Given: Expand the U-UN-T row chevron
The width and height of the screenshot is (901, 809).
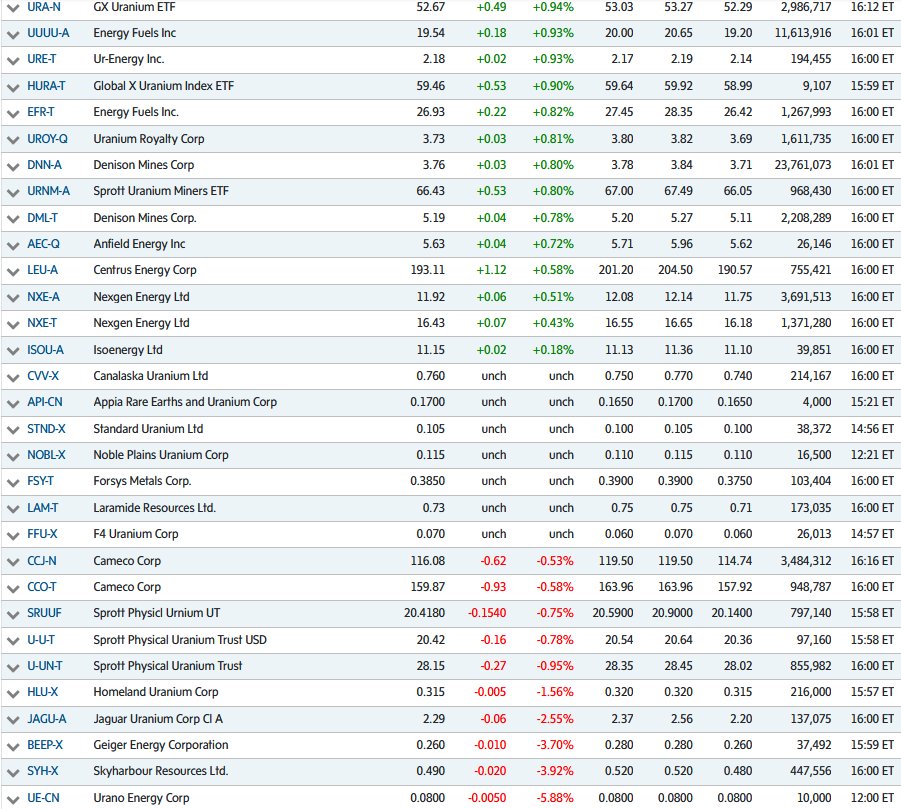Looking at the screenshot, I should 13,668.
